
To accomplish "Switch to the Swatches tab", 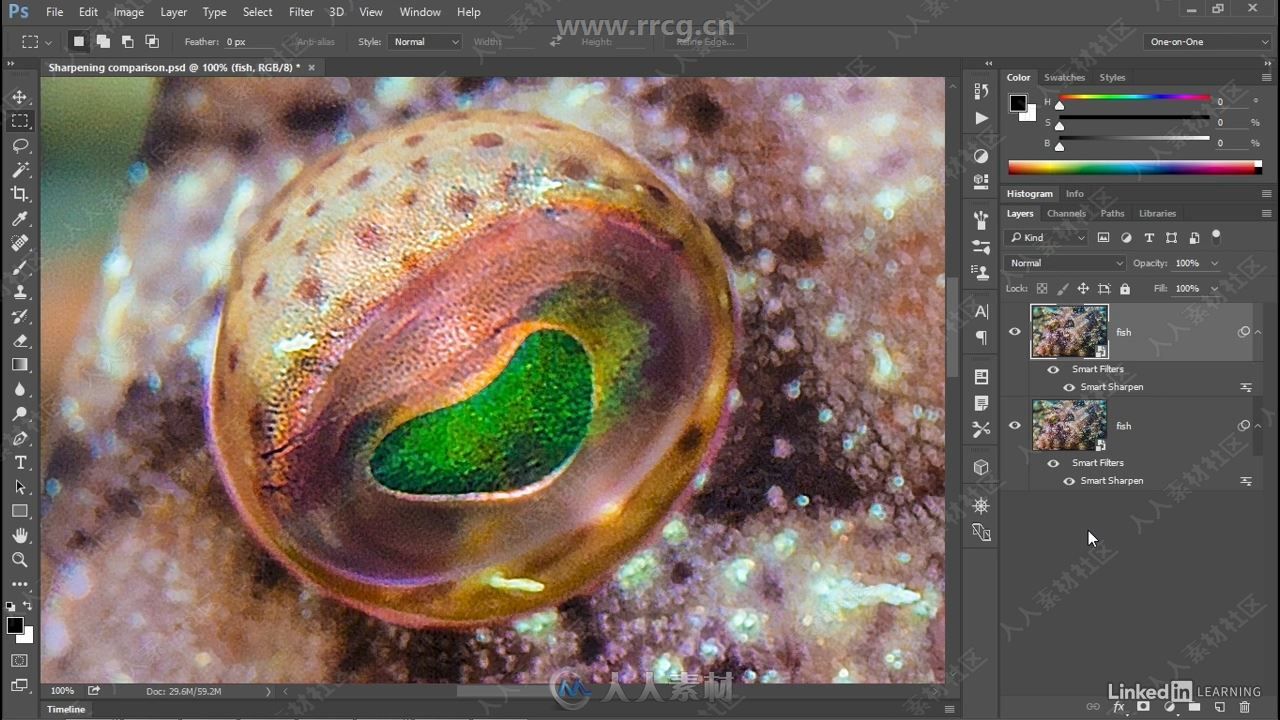I will (x=1064, y=77).
